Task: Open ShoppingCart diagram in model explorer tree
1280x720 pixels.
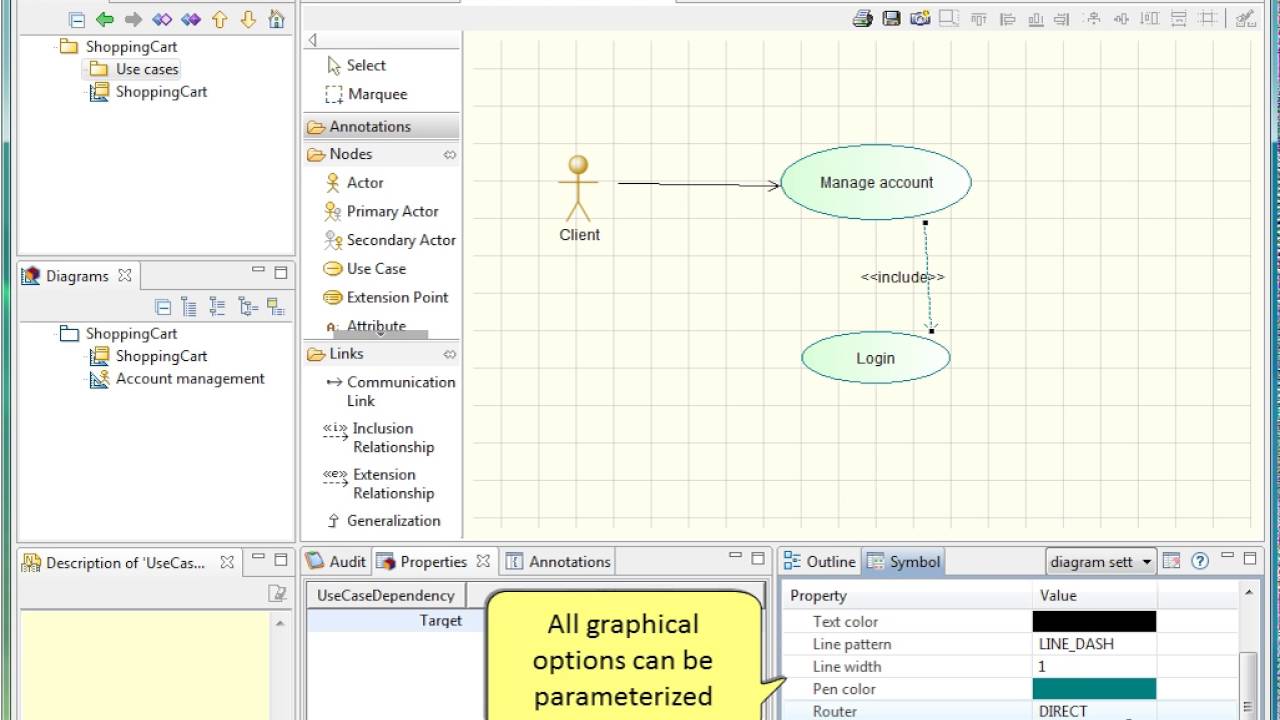Action: [x=148, y=92]
